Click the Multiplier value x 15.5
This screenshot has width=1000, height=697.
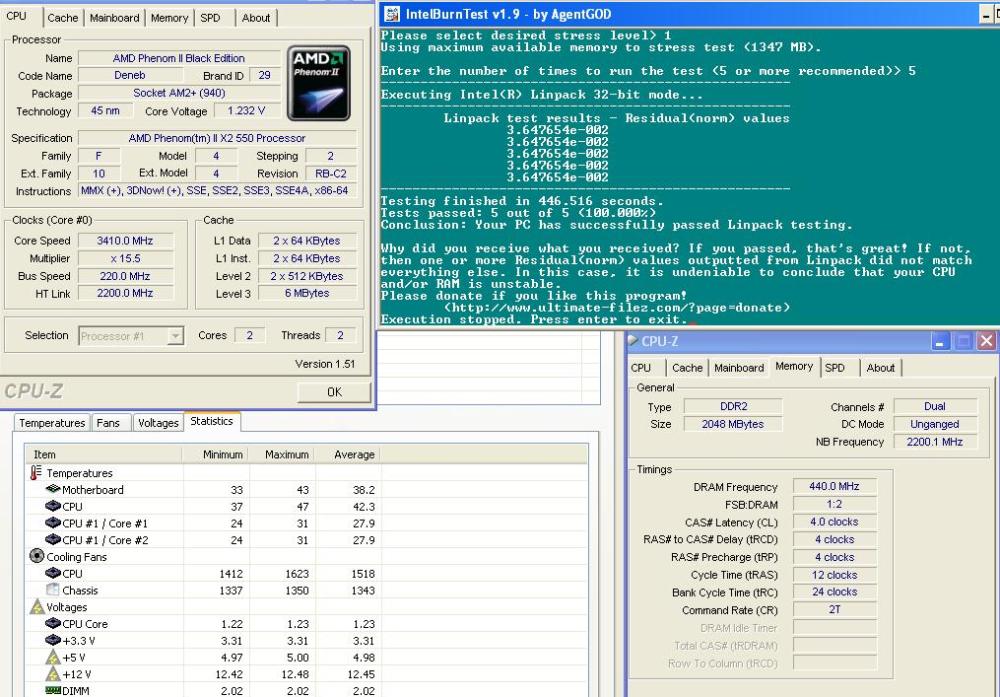point(125,258)
